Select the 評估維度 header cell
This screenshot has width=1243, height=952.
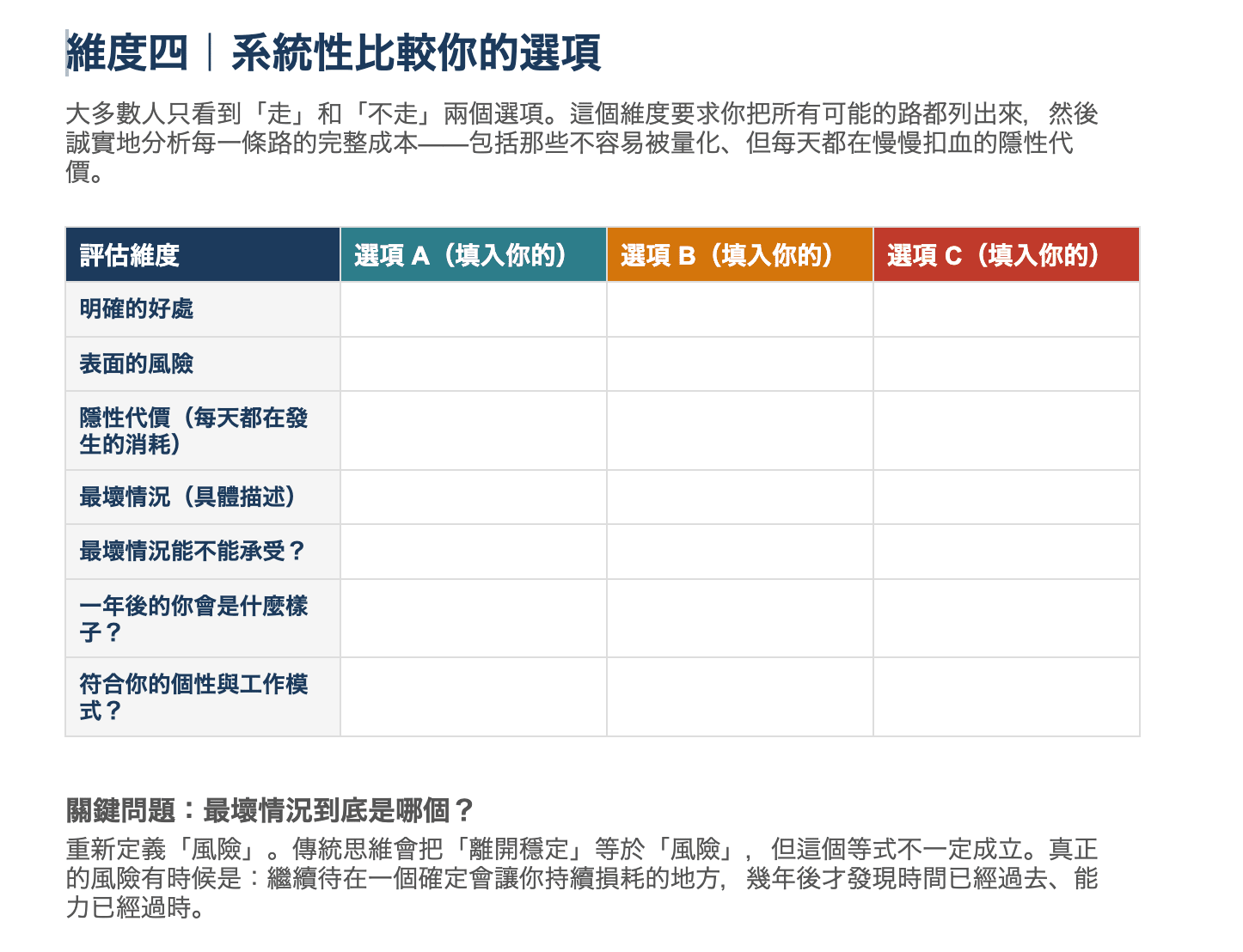pyautogui.click(x=202, y=255)
